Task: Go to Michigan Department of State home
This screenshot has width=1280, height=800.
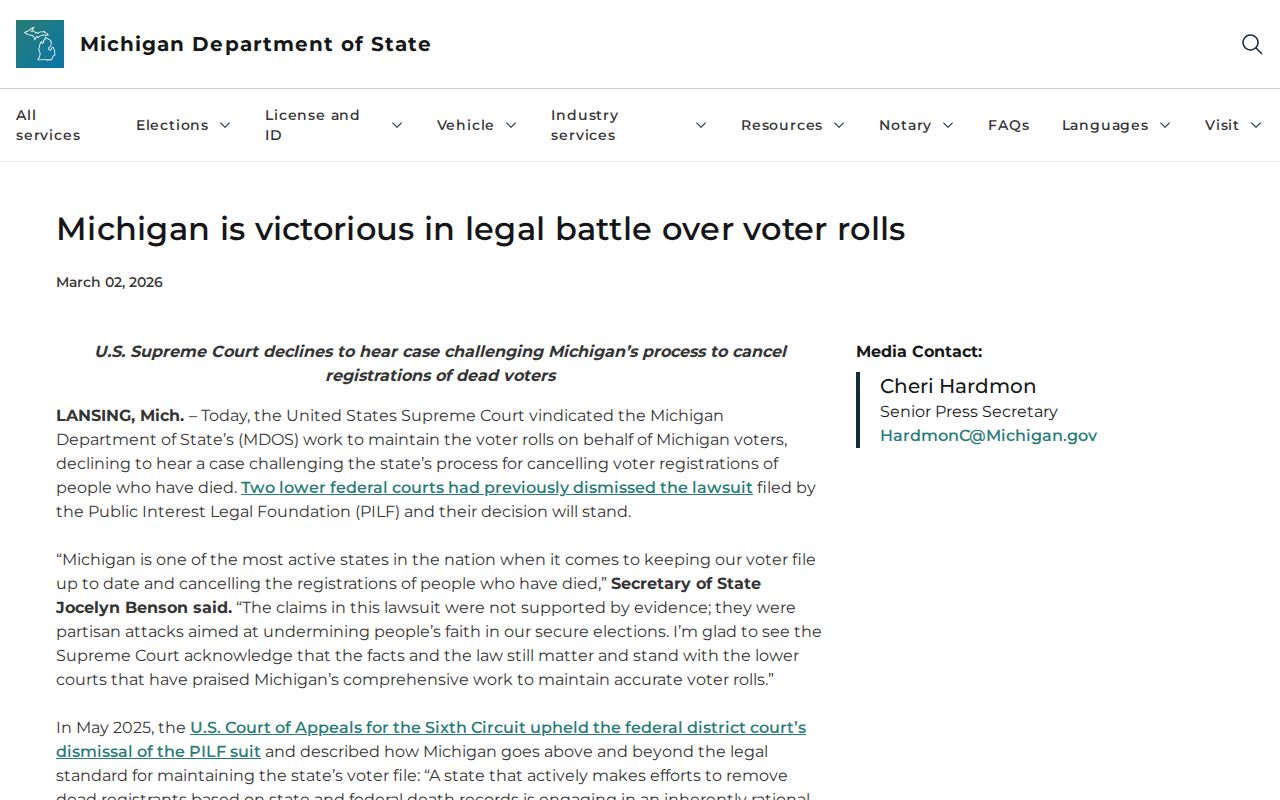Action: coord(255,44)
